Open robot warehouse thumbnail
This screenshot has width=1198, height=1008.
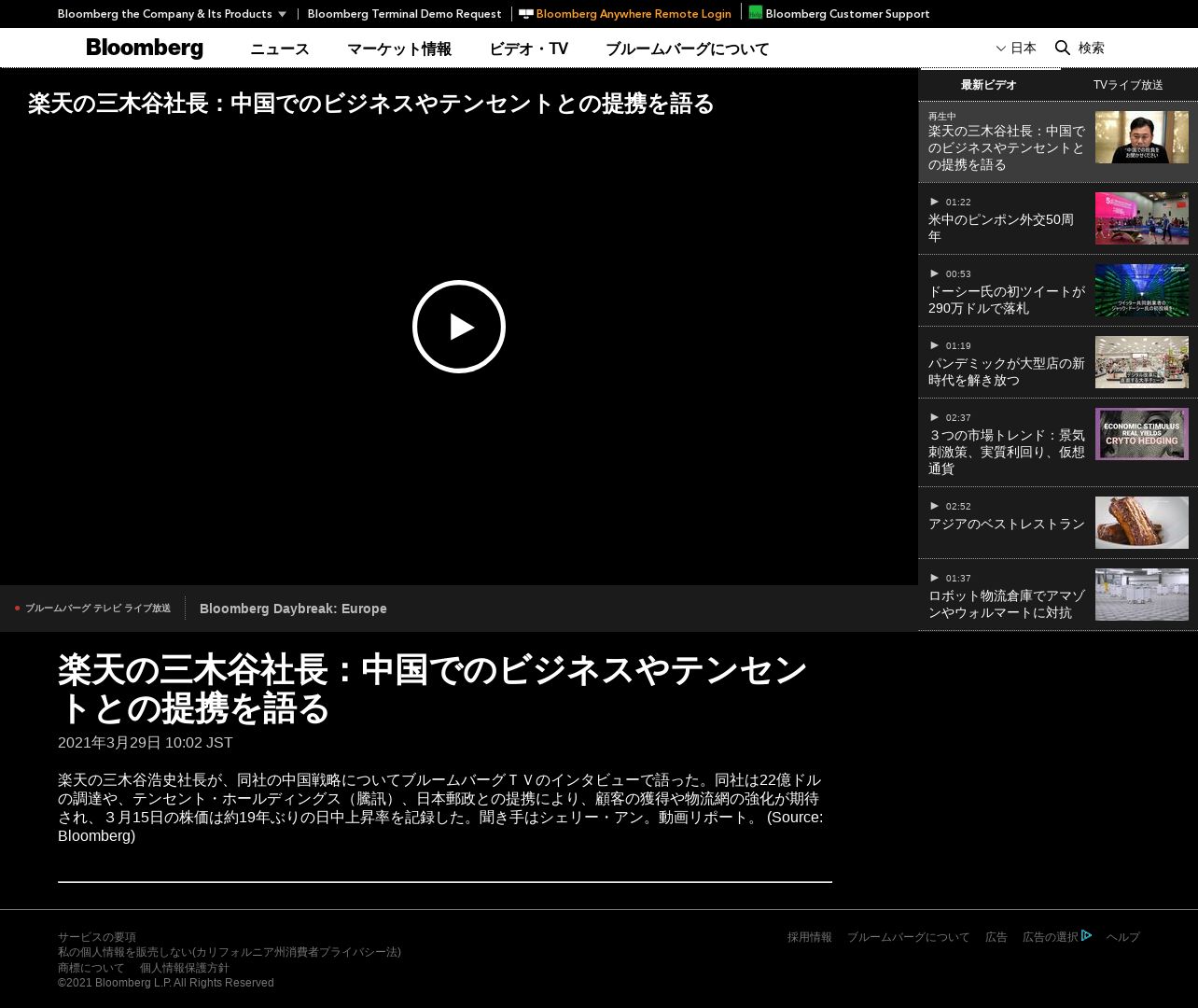click(1142, 595)
